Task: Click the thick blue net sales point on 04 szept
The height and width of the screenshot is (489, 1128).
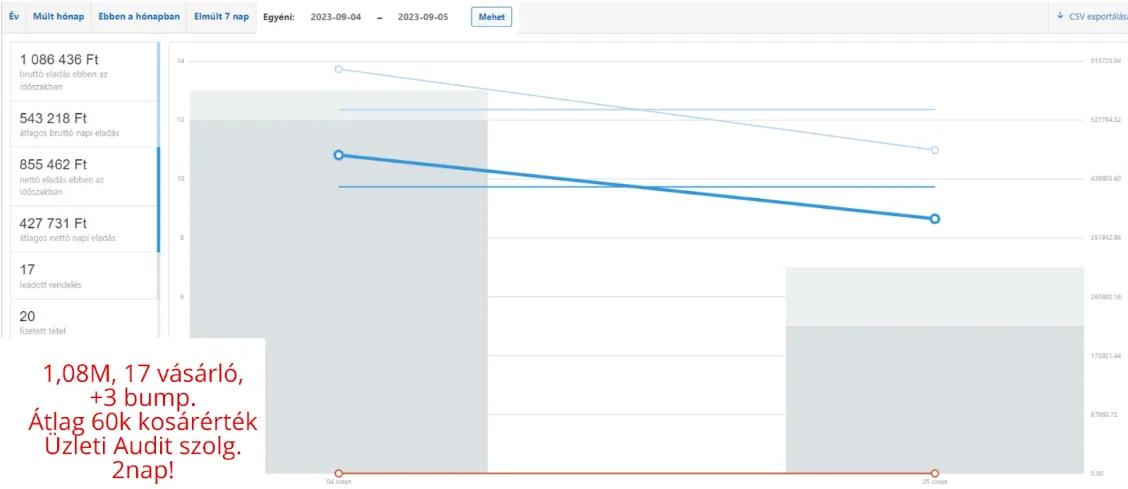Action: click(x=339, y=155)
